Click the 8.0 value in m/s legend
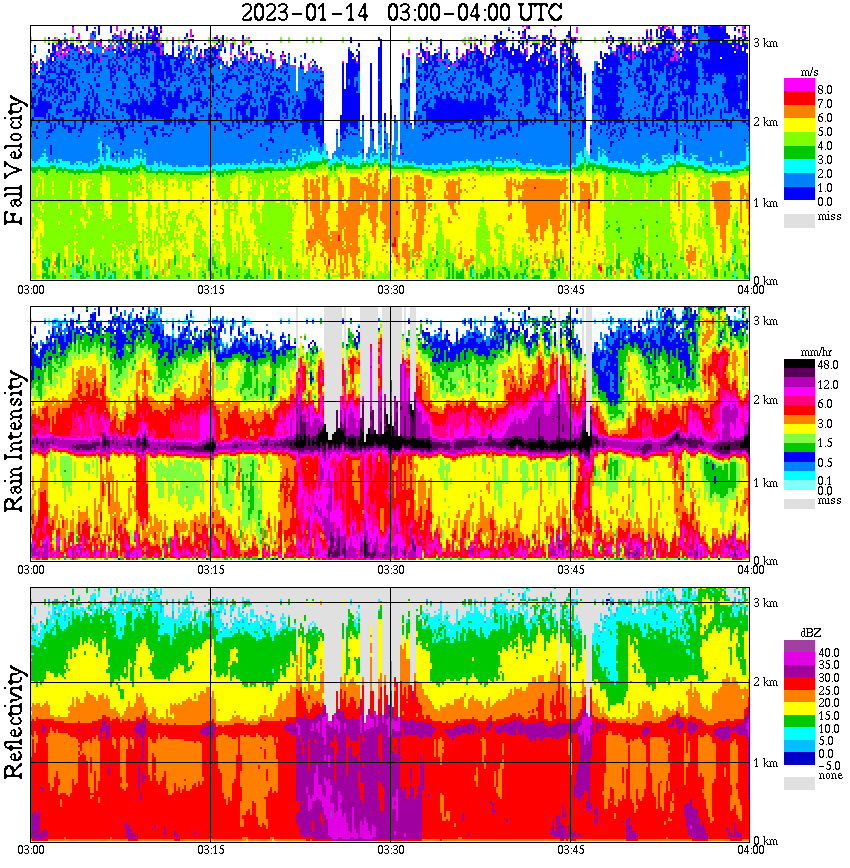850x868 pixels. [x=825, y=90]
